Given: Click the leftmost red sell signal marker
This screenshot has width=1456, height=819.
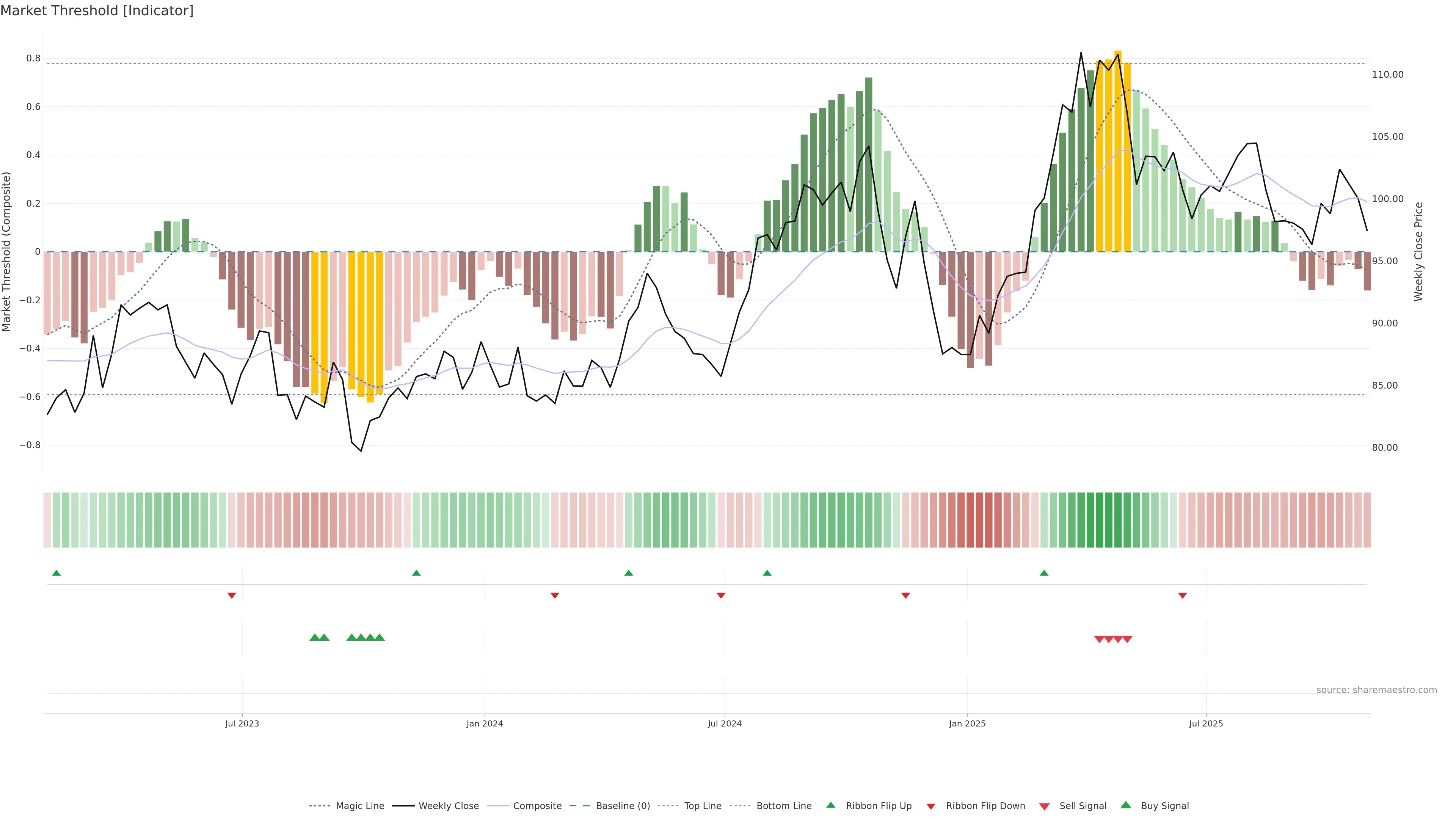Looking at the screenshot, I should tap(1099, 639).
